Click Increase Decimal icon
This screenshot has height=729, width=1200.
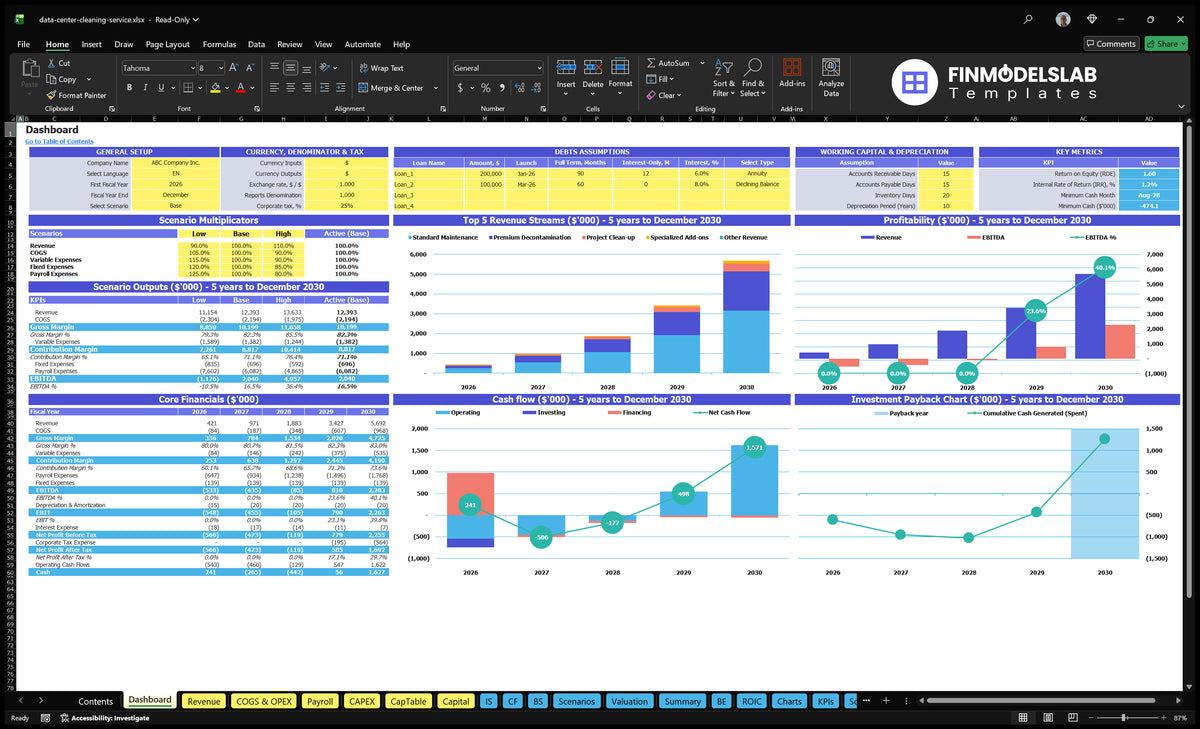click(519, 88)
